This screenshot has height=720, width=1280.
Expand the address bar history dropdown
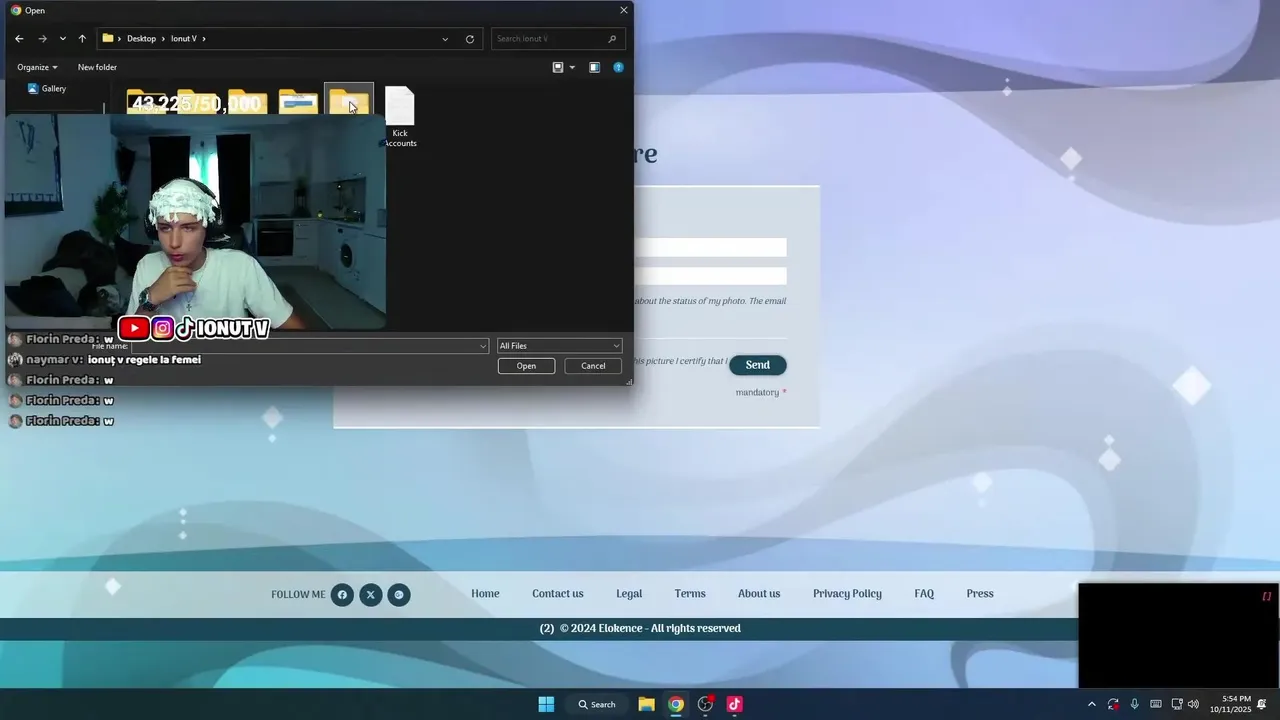(445, 39)
